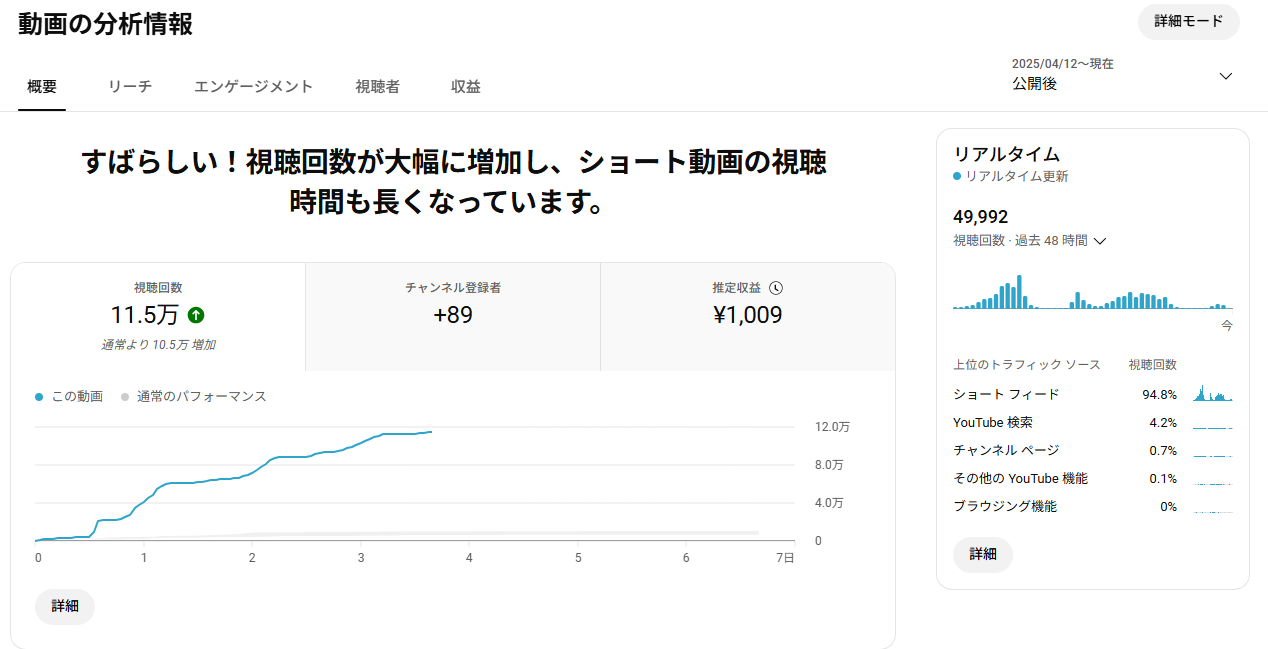Open the 収益 tab
Viewport: 1268px width, 649px height.
(466, 87)
